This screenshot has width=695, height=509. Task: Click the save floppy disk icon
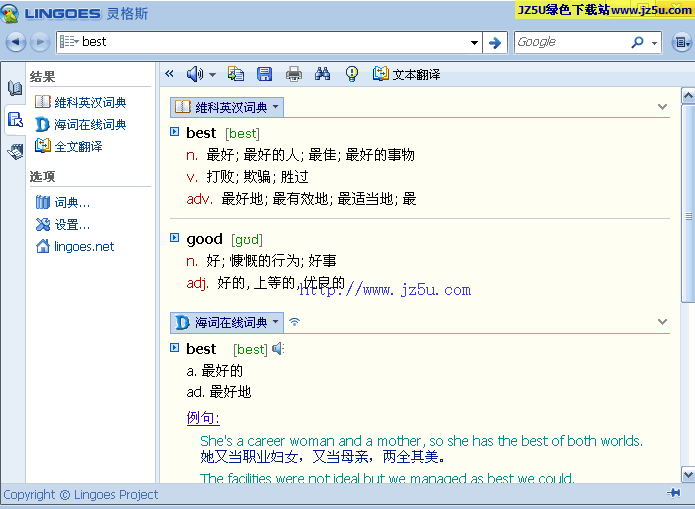265,74
